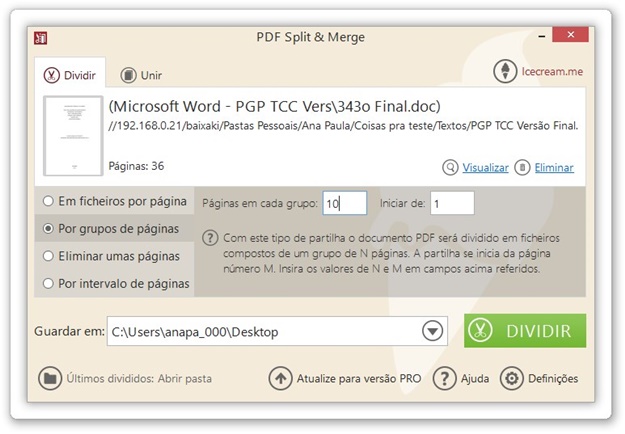Screen dimensions: 625x434
Task: Click the PDF Split & Merge app icon
Action: 41,38
